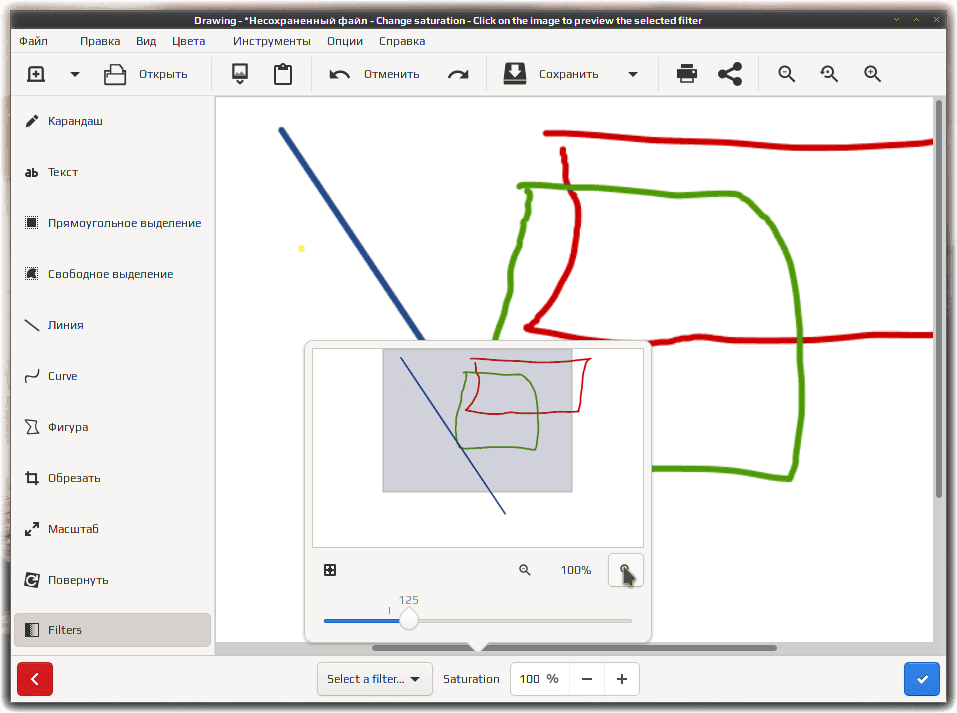Select the Свободное выделение tool
Screen dimensions: 957x713
pos(112,274)
